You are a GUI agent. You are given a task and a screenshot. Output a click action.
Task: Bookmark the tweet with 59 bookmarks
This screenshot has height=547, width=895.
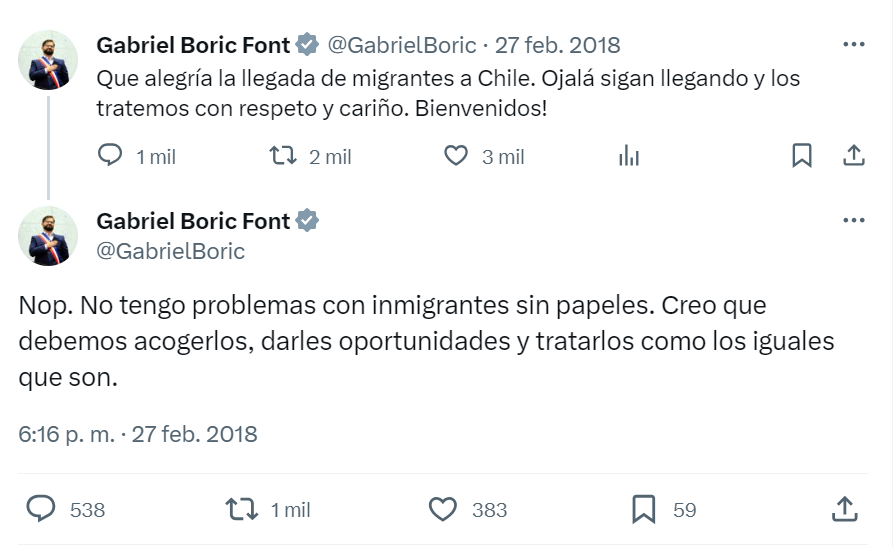click(644, 509)
